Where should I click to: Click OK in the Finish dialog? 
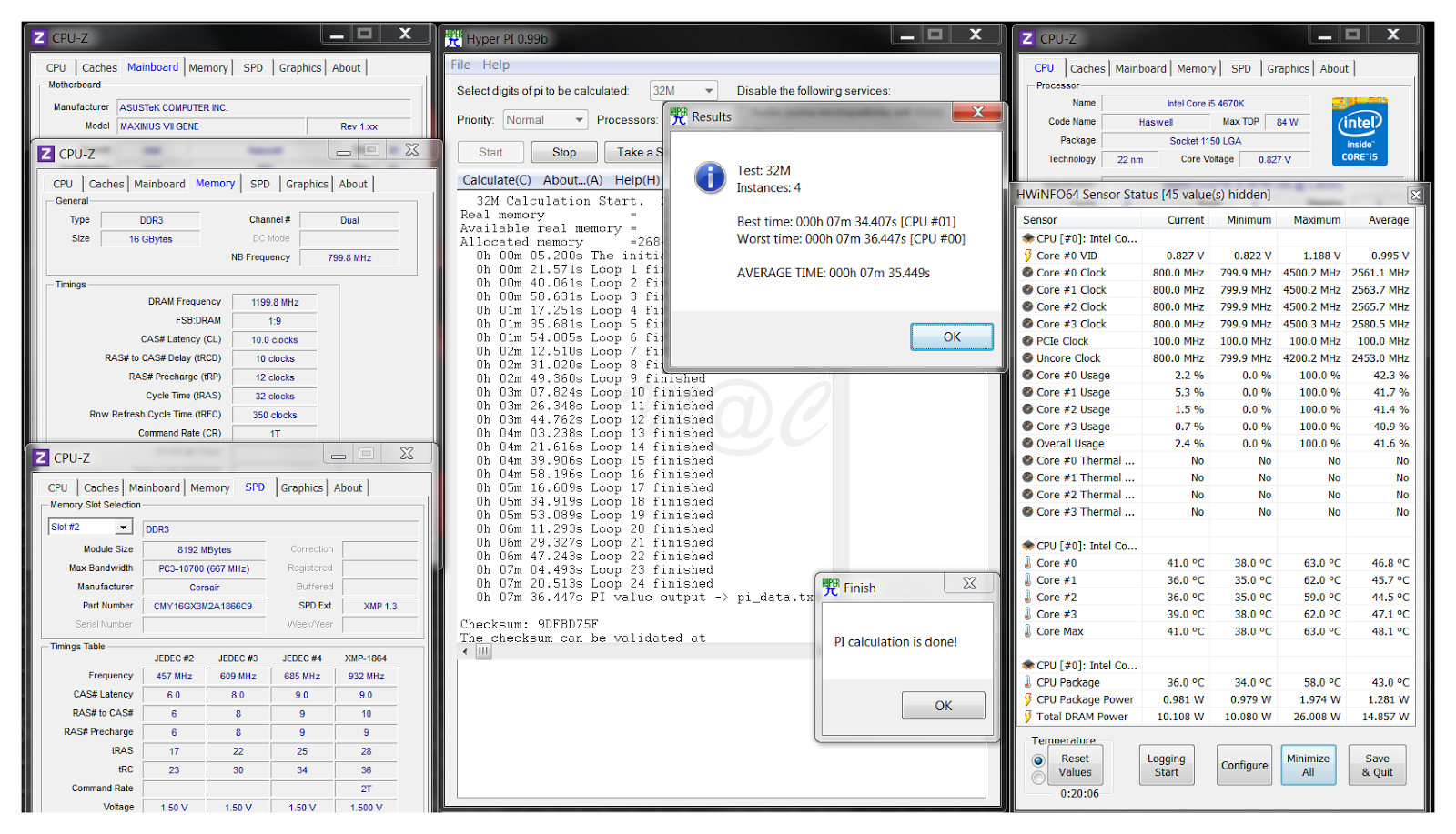944,706
